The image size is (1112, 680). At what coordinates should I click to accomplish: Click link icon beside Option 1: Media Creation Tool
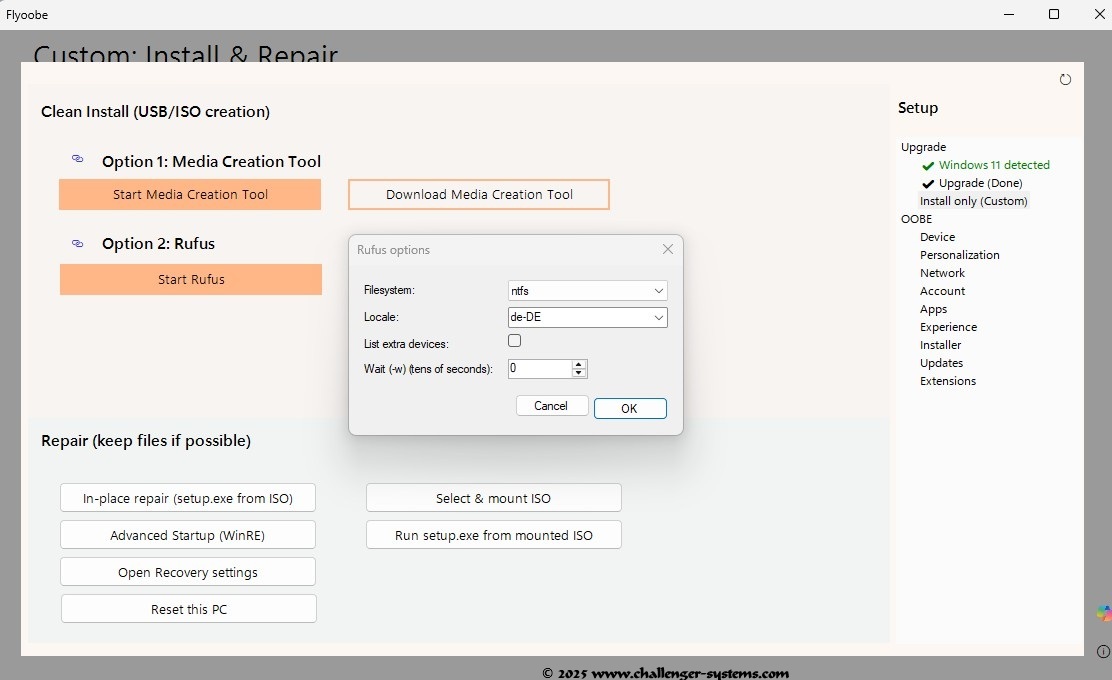click(77, 159)
